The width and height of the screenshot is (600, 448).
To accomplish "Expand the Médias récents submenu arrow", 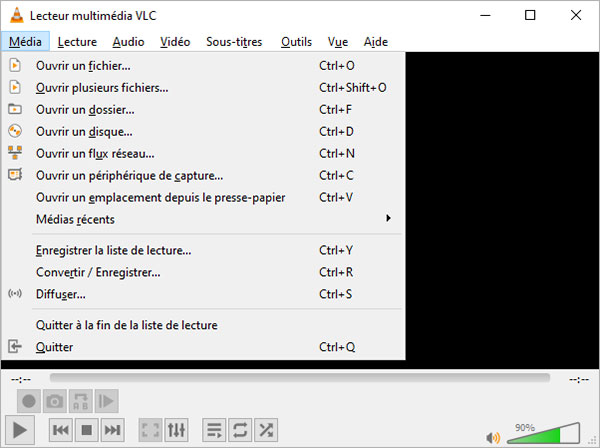I will point(388,218).
